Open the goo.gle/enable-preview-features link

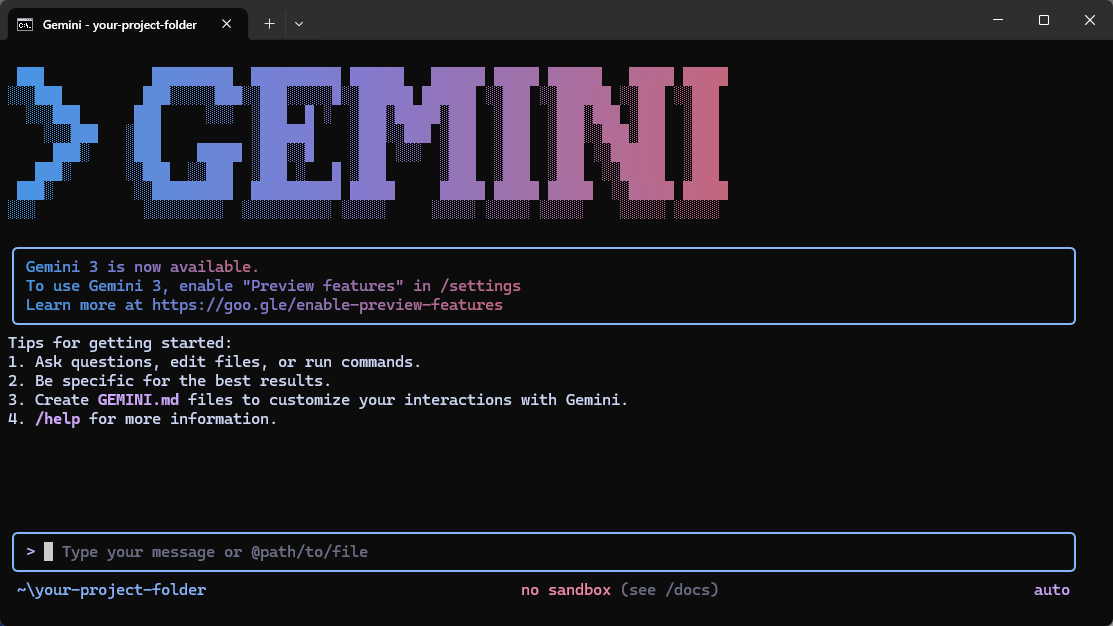point(327,304)
